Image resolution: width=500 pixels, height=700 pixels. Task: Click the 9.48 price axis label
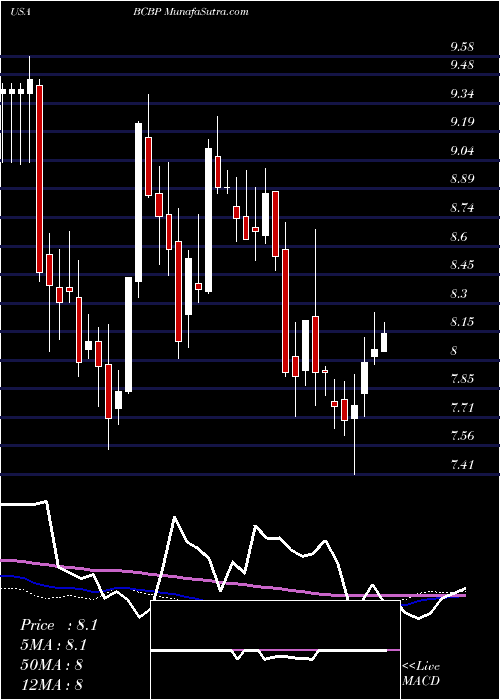pos(462,65)
